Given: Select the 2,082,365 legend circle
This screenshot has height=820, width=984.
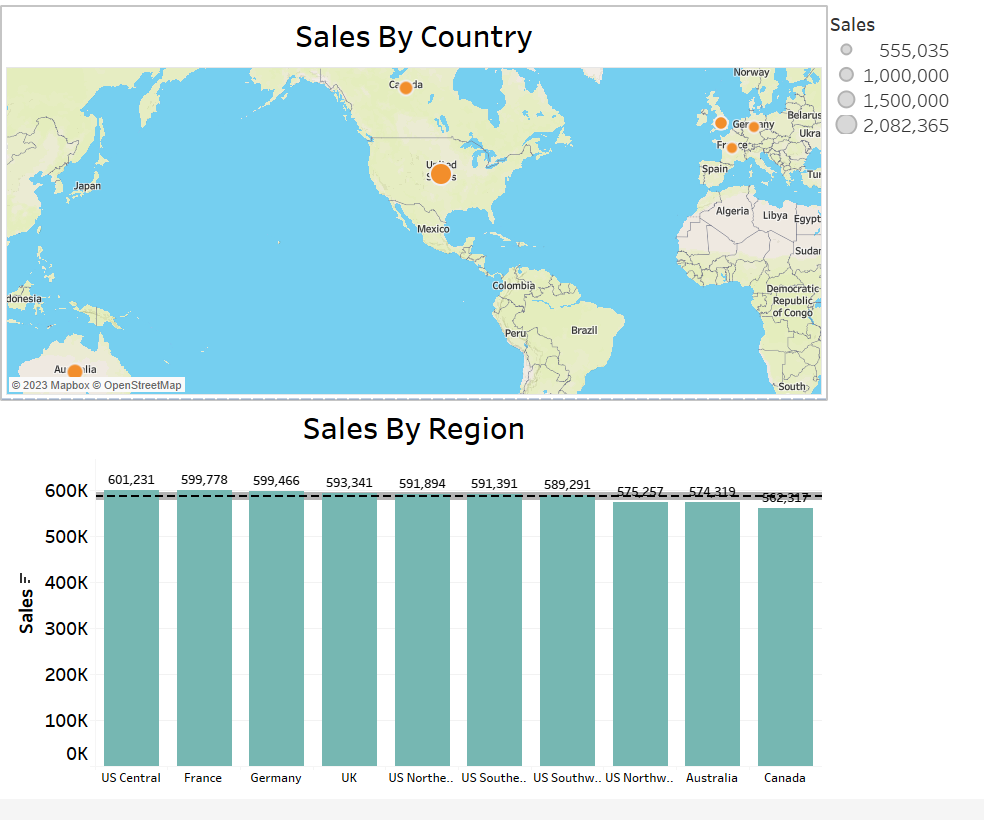Looking at the screenshot, I should (x=845, y=125).
